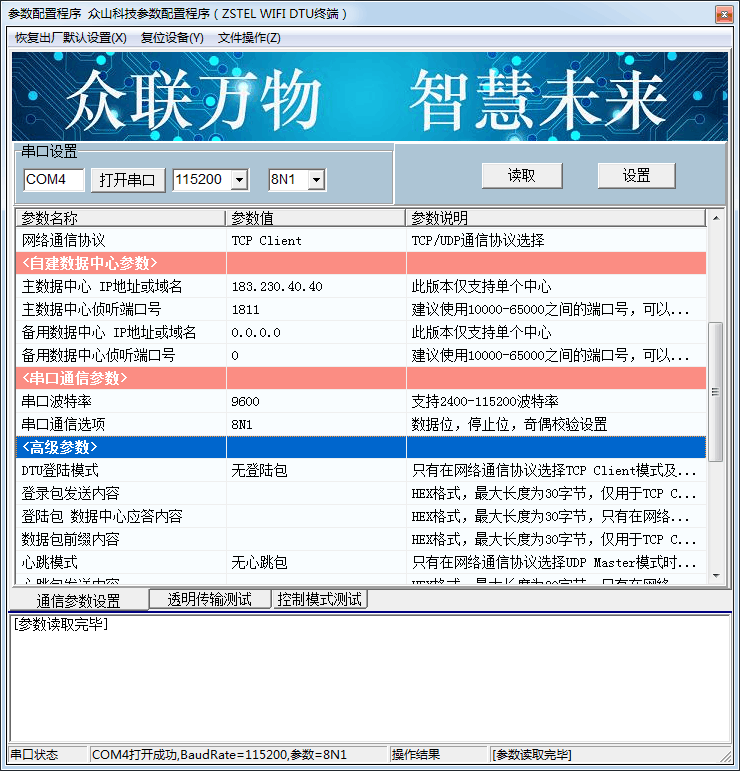Switch to the 通信参数设置 tab
Image resolution: width=740 pixels, height=771 pixels.
(79, 600)
